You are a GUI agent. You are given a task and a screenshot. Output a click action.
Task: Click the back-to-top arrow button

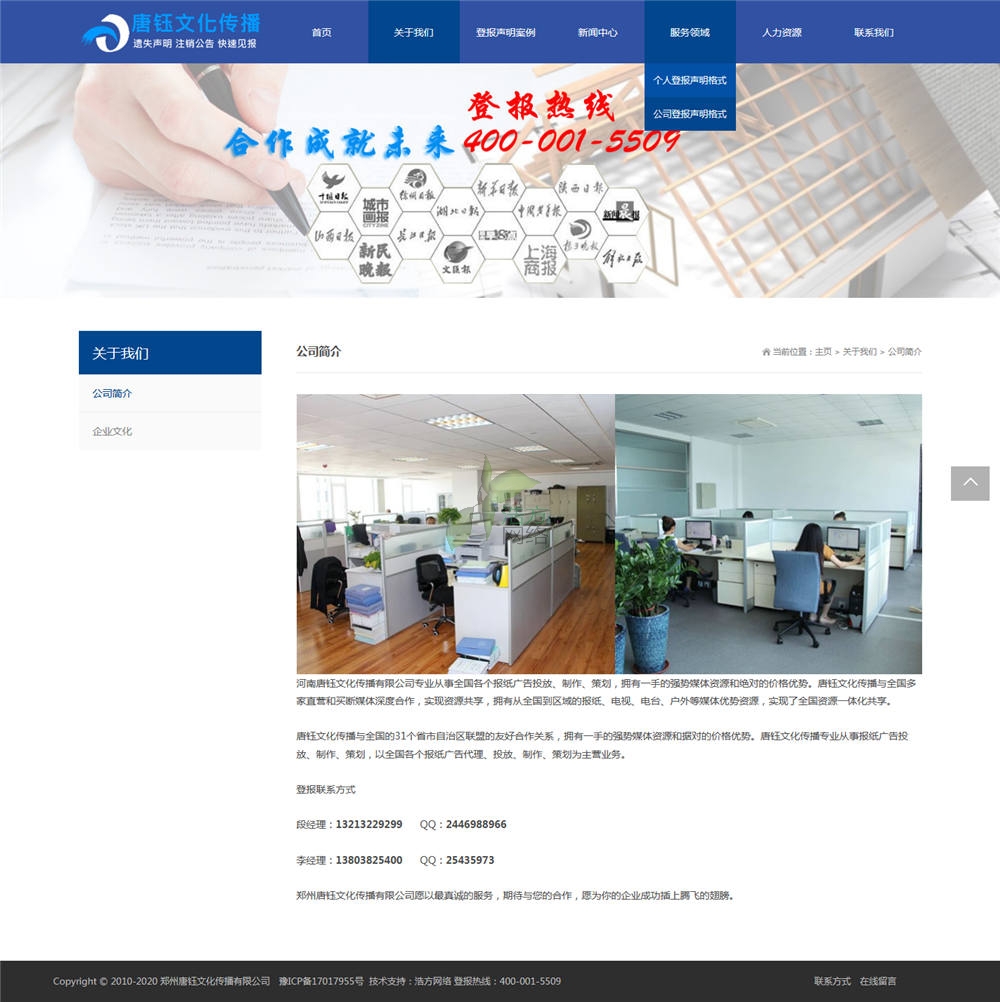(969, 483)
